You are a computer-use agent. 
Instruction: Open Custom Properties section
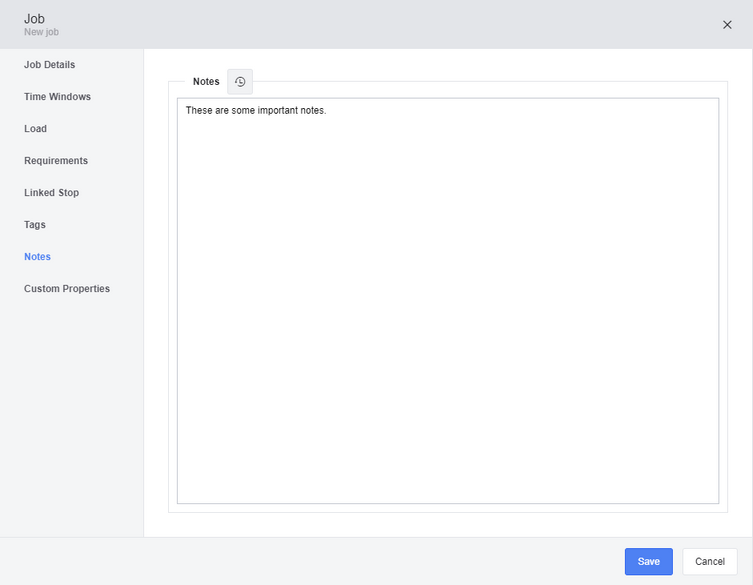[x=67, y=289]
